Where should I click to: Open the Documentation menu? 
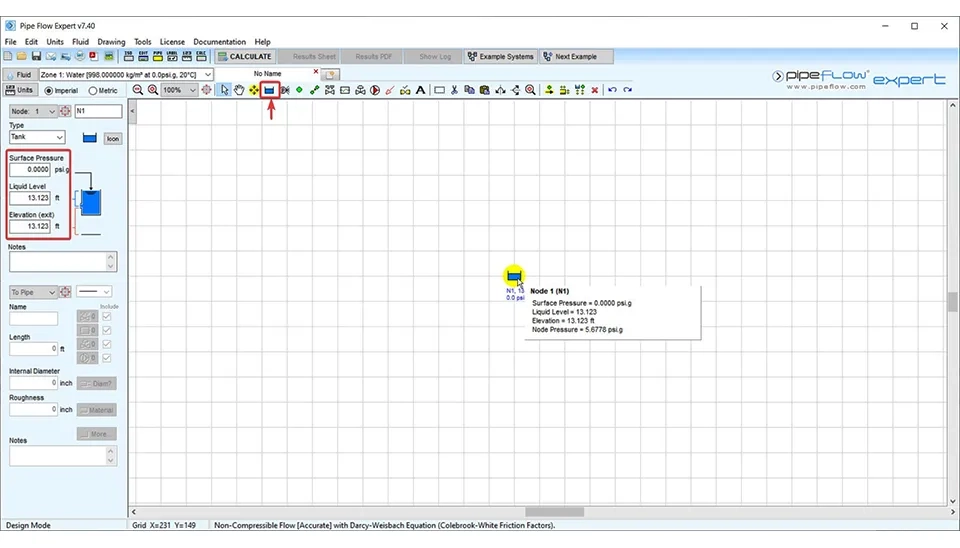click(x=219, y=42)
